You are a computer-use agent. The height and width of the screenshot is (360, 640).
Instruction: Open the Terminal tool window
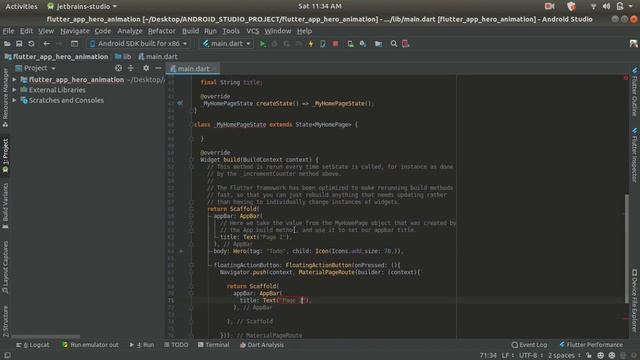click(213, 345)
